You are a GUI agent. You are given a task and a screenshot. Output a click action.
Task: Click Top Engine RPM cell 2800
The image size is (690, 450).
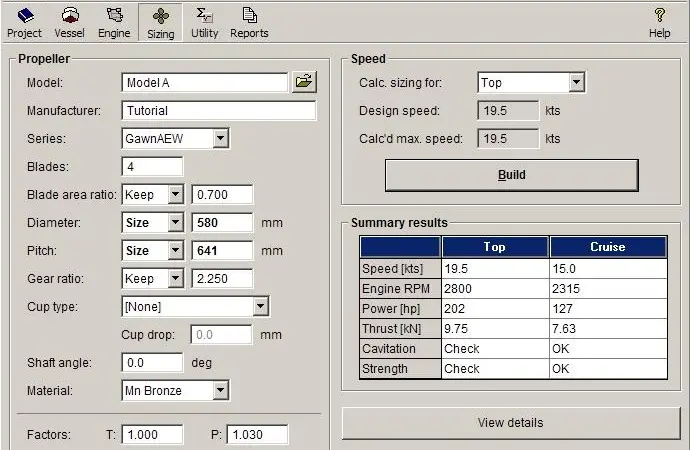click(x=495, y=289)
